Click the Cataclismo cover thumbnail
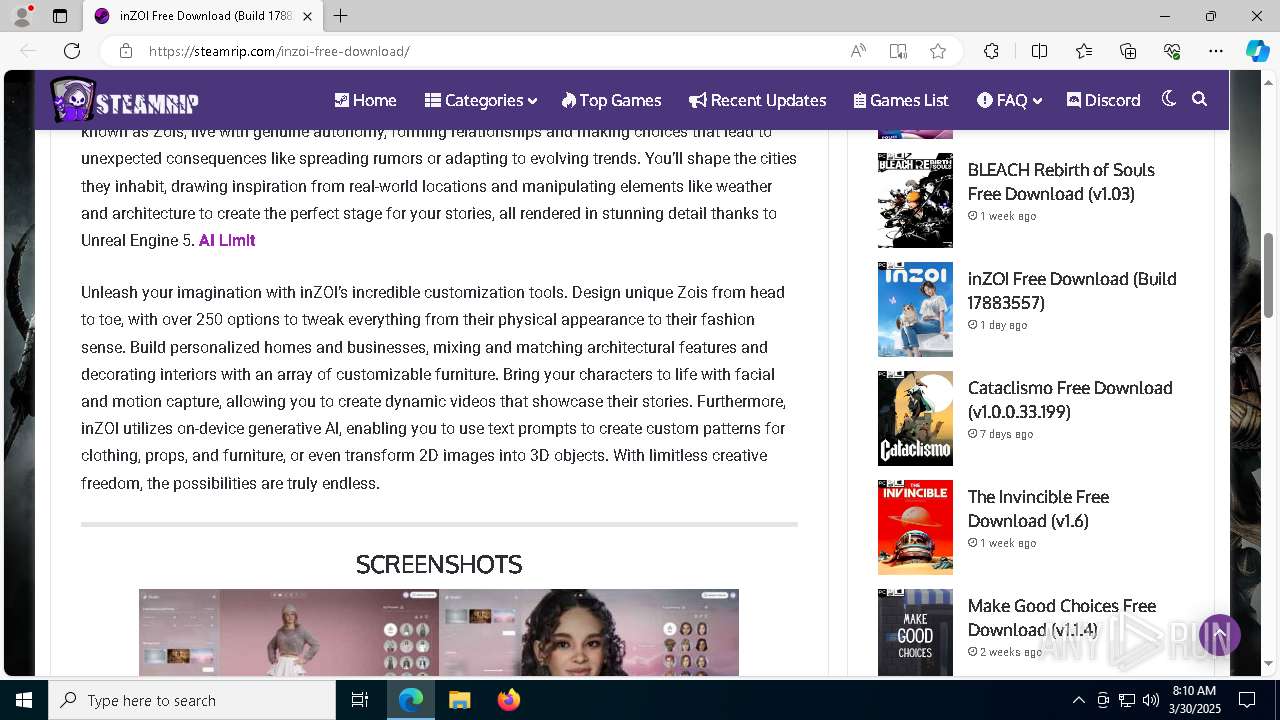 (x=915, y=418)
